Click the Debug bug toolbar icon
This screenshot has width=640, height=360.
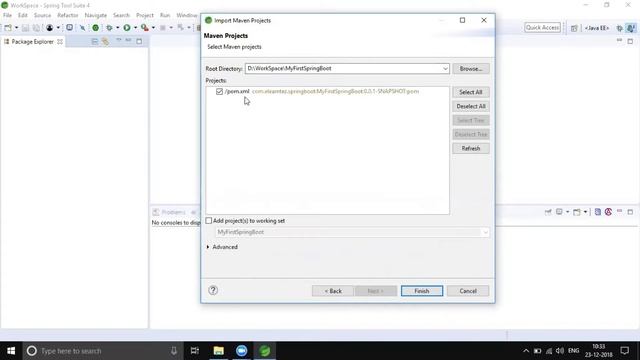pyautogui.click(x=109, y=28)
